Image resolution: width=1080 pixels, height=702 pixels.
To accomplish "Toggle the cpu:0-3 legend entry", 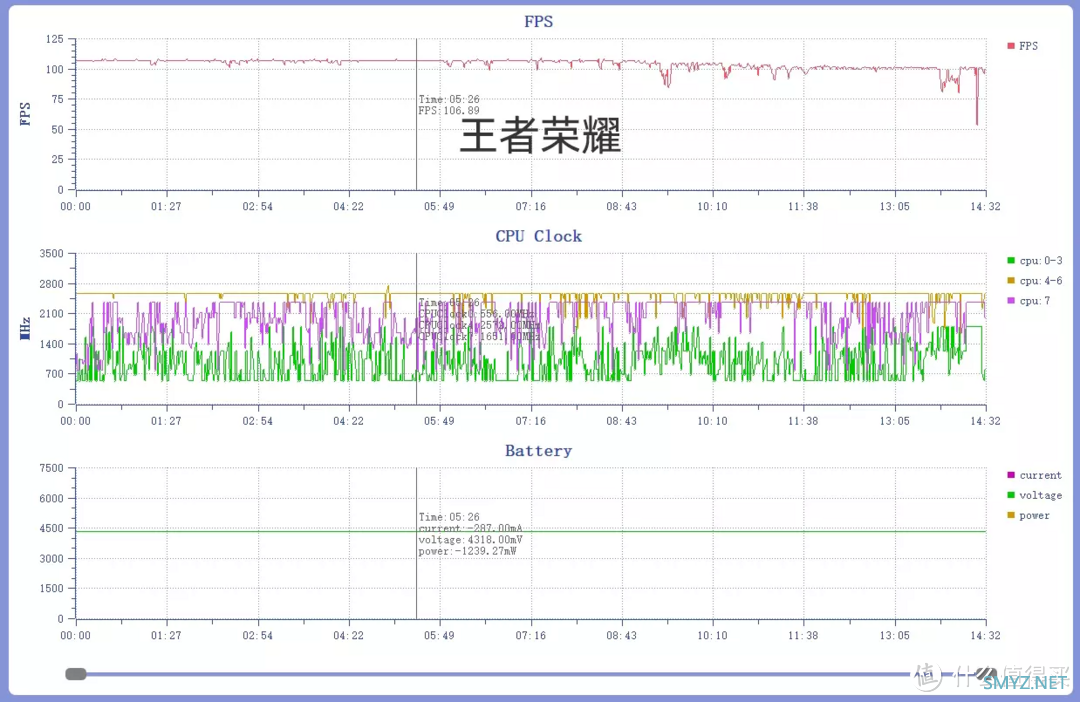I will (x=1035, y=260).
